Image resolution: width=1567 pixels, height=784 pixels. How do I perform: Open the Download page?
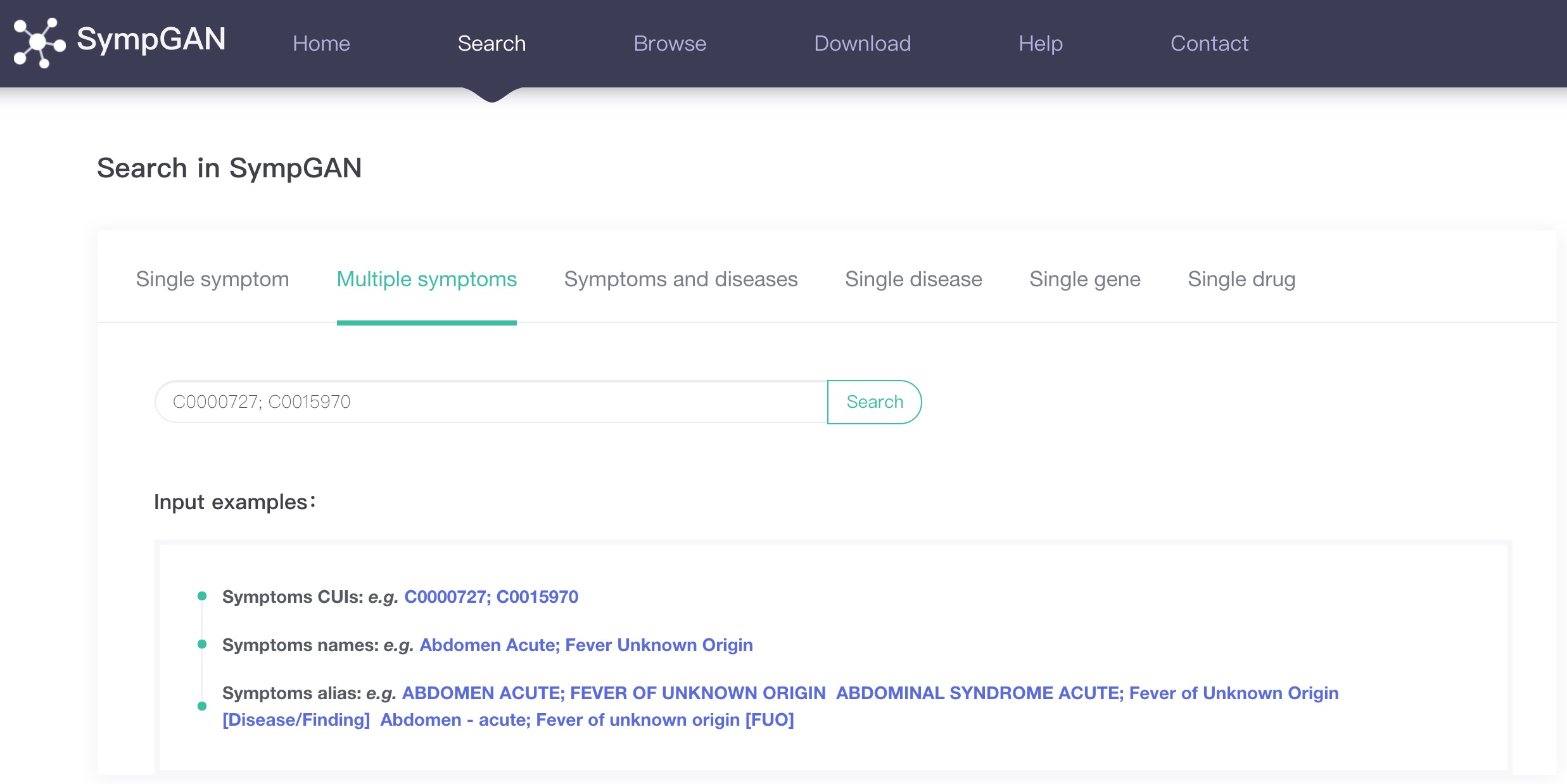(862, 43)
